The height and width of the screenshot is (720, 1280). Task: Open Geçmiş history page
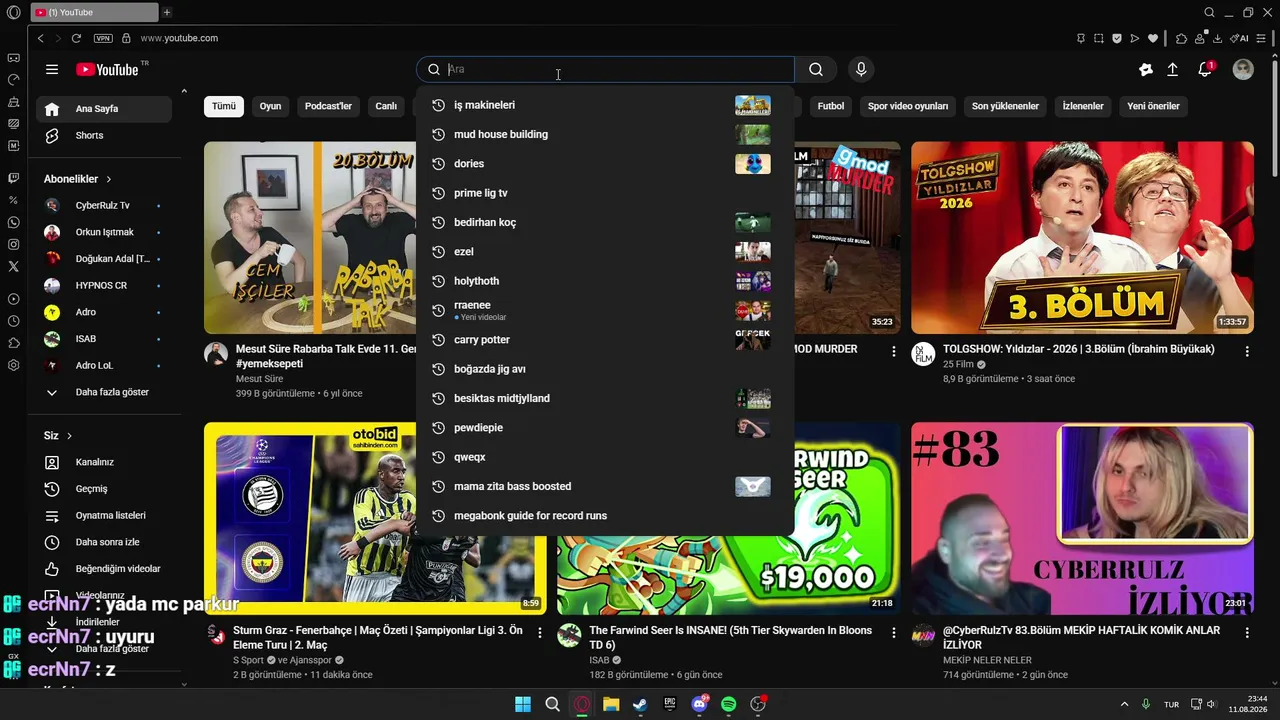[104, 489]
